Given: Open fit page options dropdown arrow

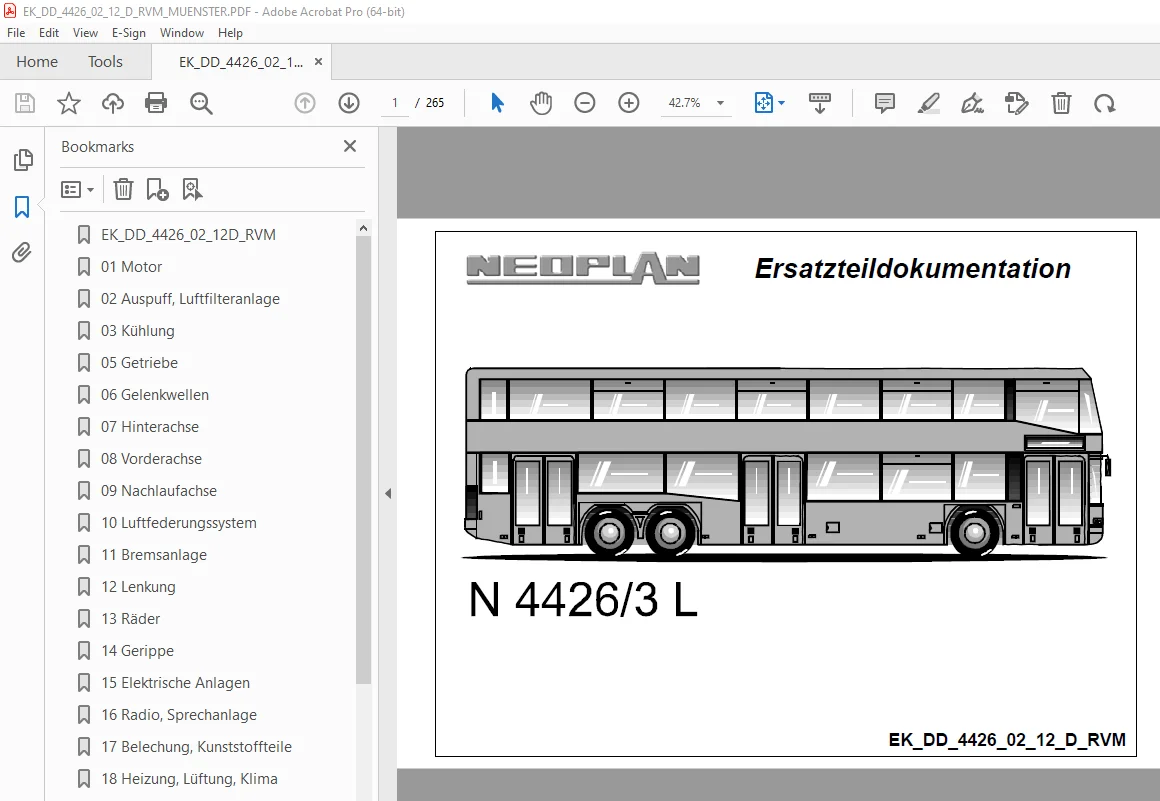Looking at the screenshot, I should tap(781, 103).
